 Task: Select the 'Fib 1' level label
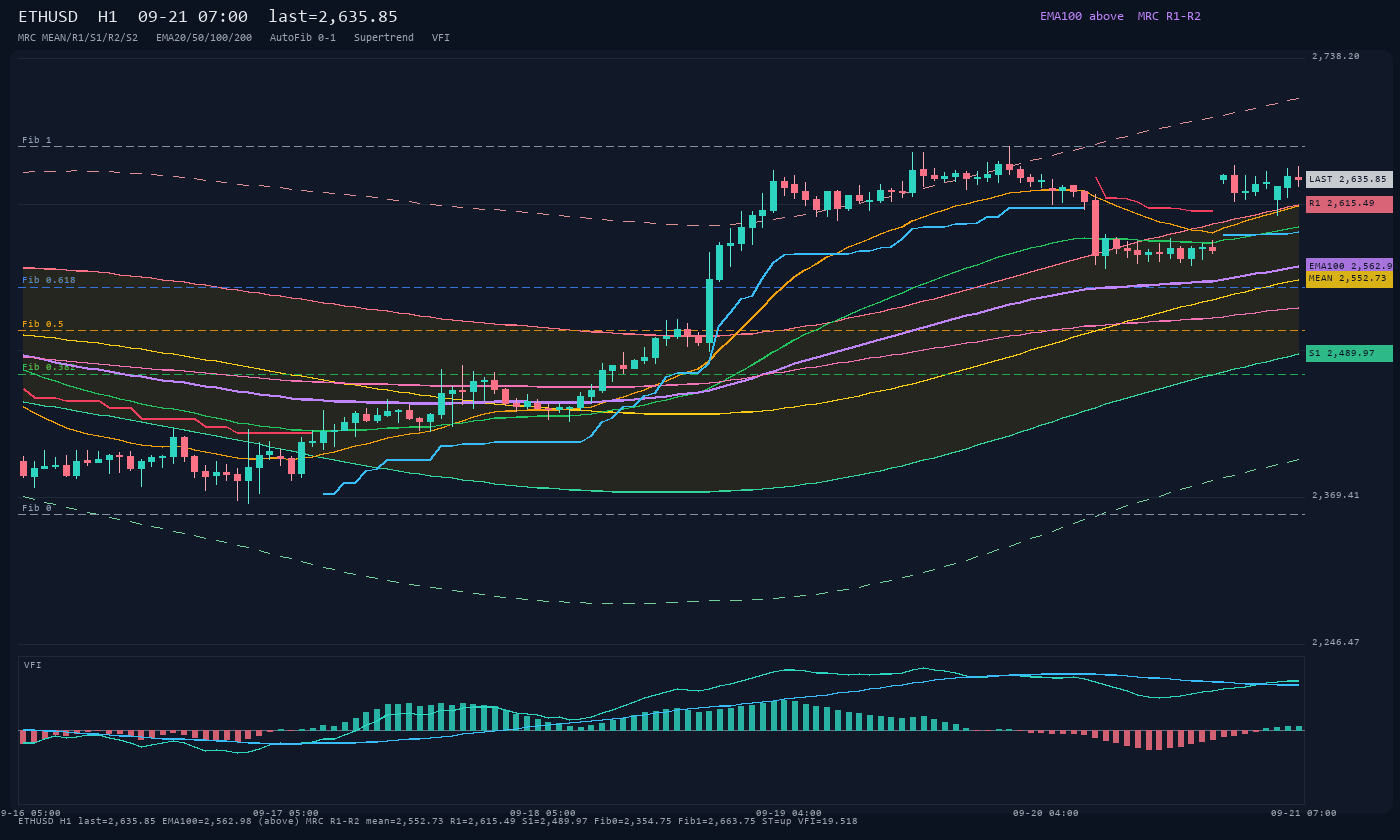pyautogui.click(x=37, y=140)
